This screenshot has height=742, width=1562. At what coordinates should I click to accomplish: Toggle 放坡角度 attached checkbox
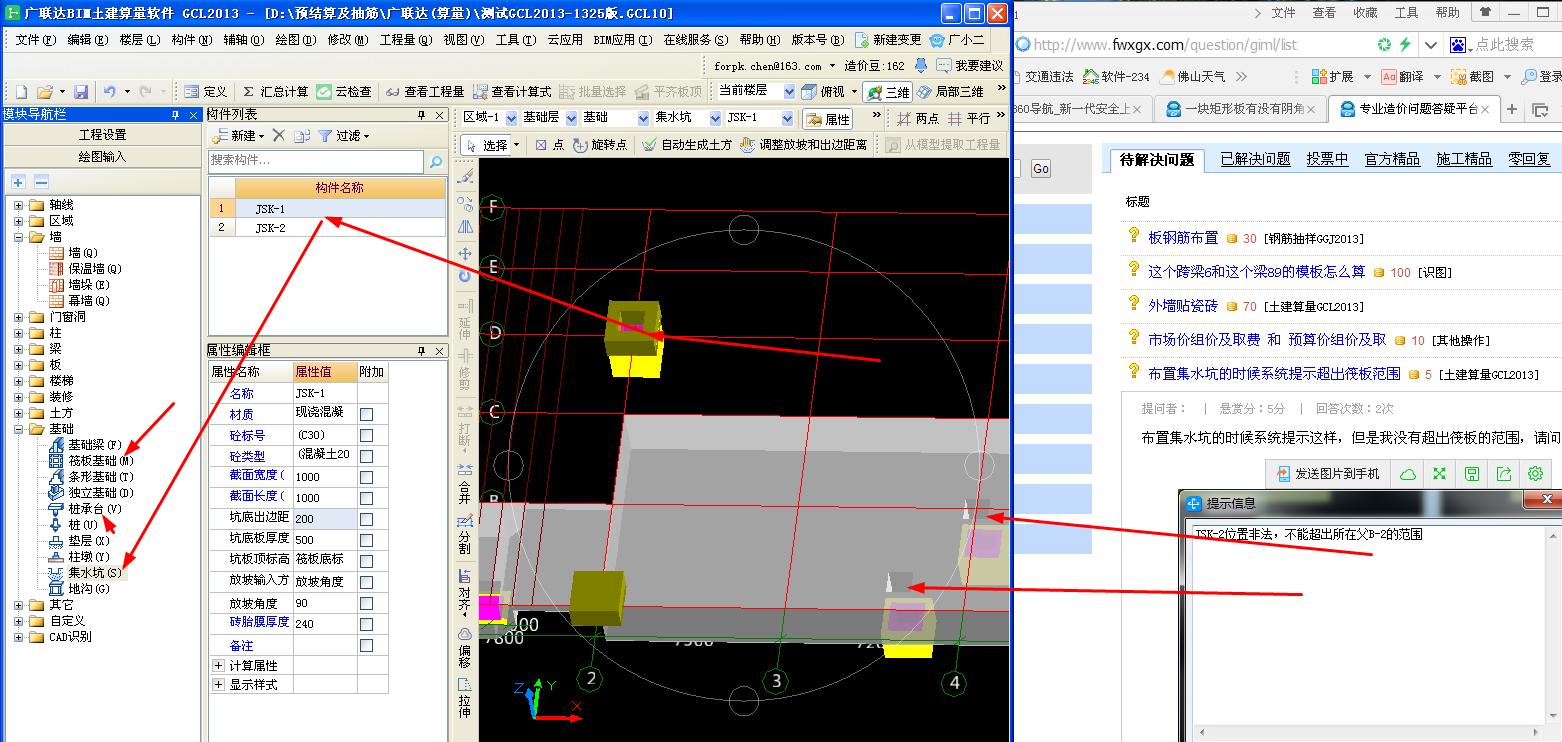pos(366,603)
